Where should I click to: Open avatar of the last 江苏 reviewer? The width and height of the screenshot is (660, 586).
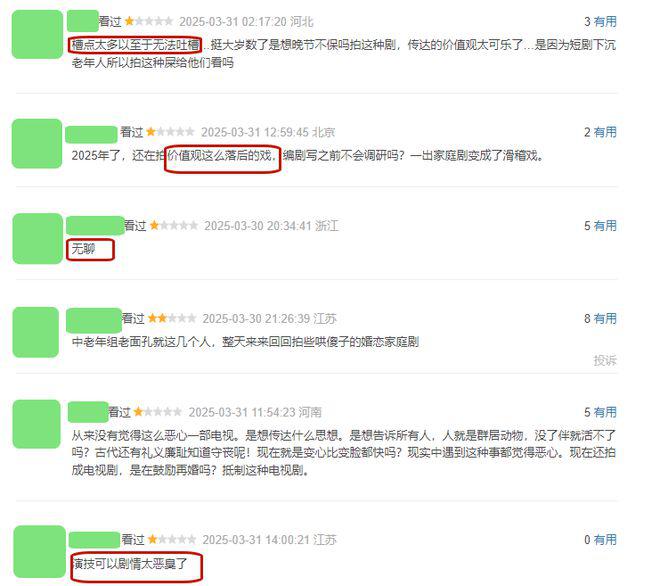tap(40, 551)
